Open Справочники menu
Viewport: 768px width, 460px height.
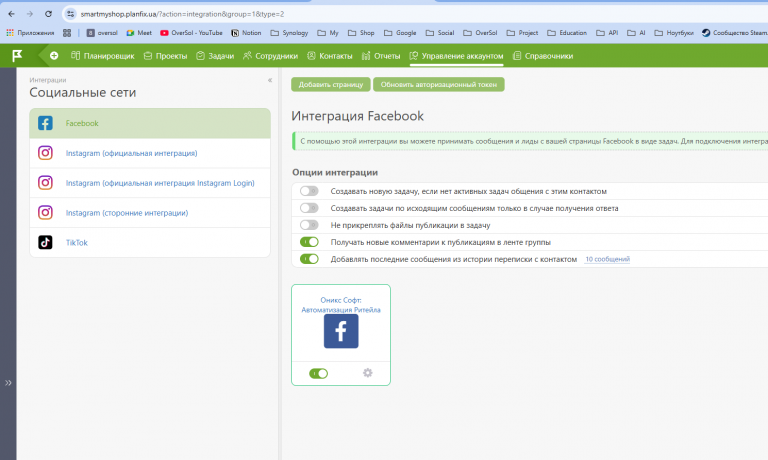coord(543,56)
